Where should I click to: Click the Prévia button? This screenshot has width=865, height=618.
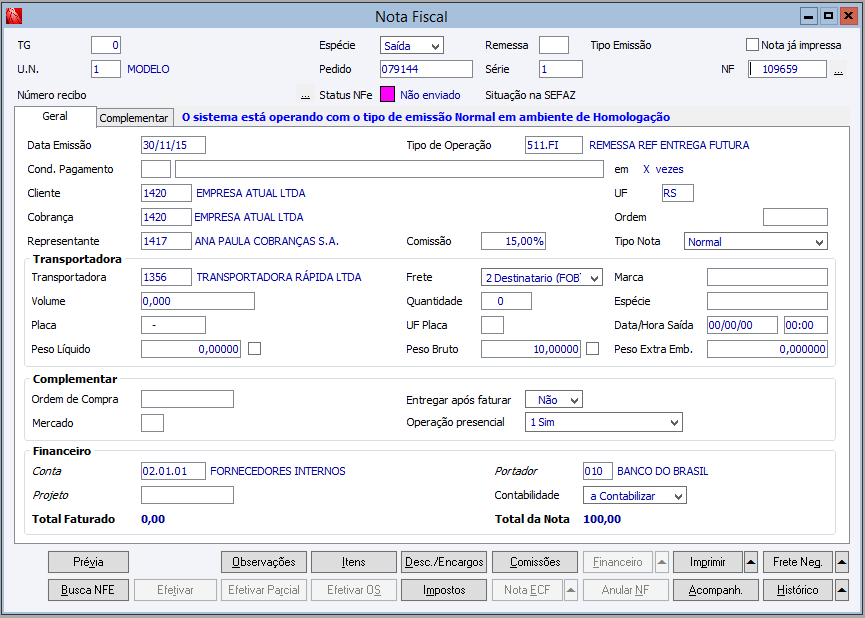[88, 562]
